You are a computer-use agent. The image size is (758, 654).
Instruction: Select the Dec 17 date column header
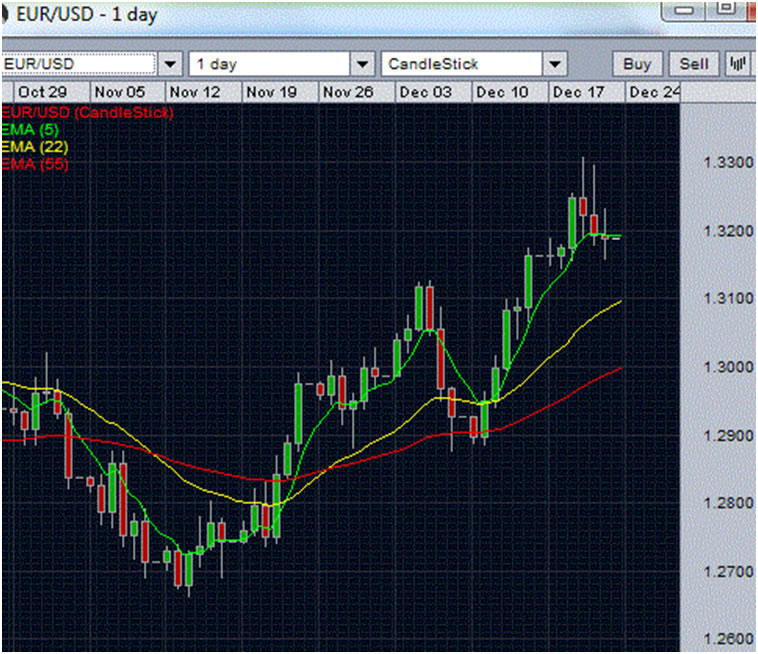pos(586,92)
